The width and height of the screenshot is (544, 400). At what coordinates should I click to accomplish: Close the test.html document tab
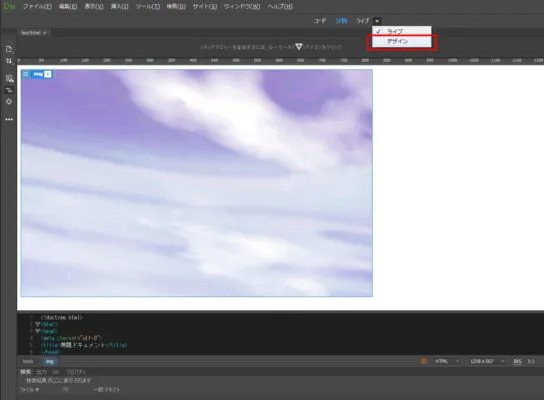[45, 33]
